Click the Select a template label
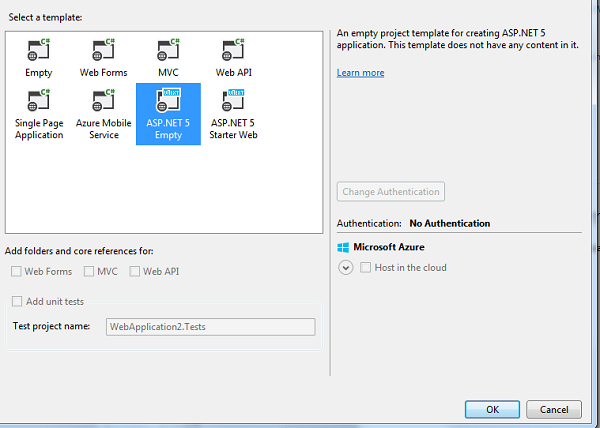Screen dimensions: 600x428 click(45, 17)
